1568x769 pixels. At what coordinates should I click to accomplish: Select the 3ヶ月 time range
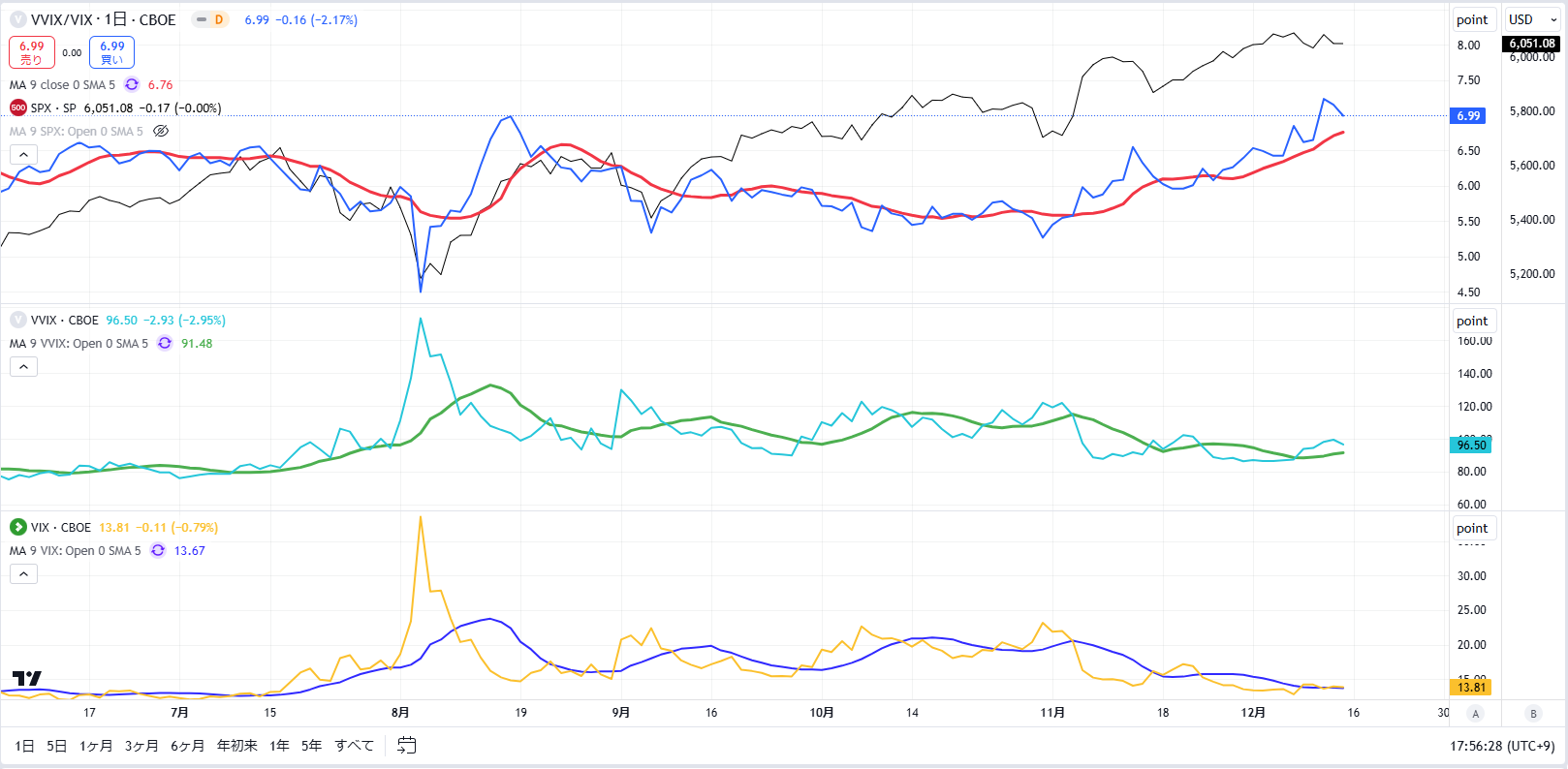click(x=141, y=745)
